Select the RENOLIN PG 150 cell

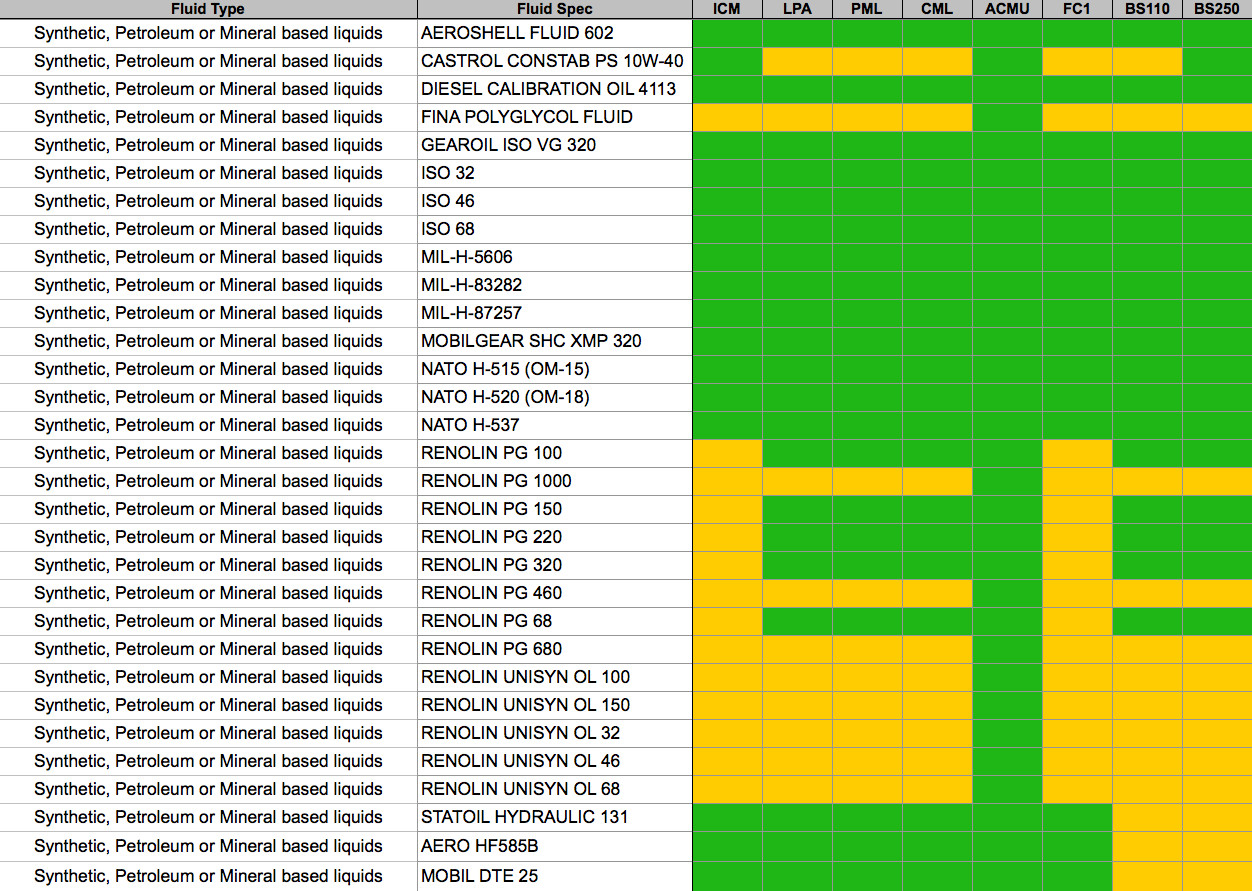pyautogui.click(x=555, y=509)
